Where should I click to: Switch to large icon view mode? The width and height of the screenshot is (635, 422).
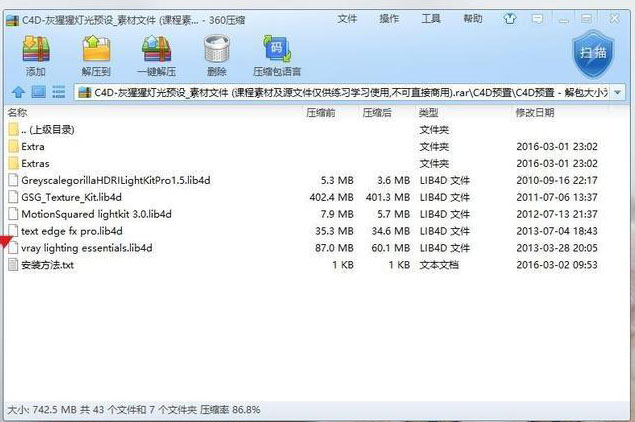pyautogui.click(x=38, y=92)
